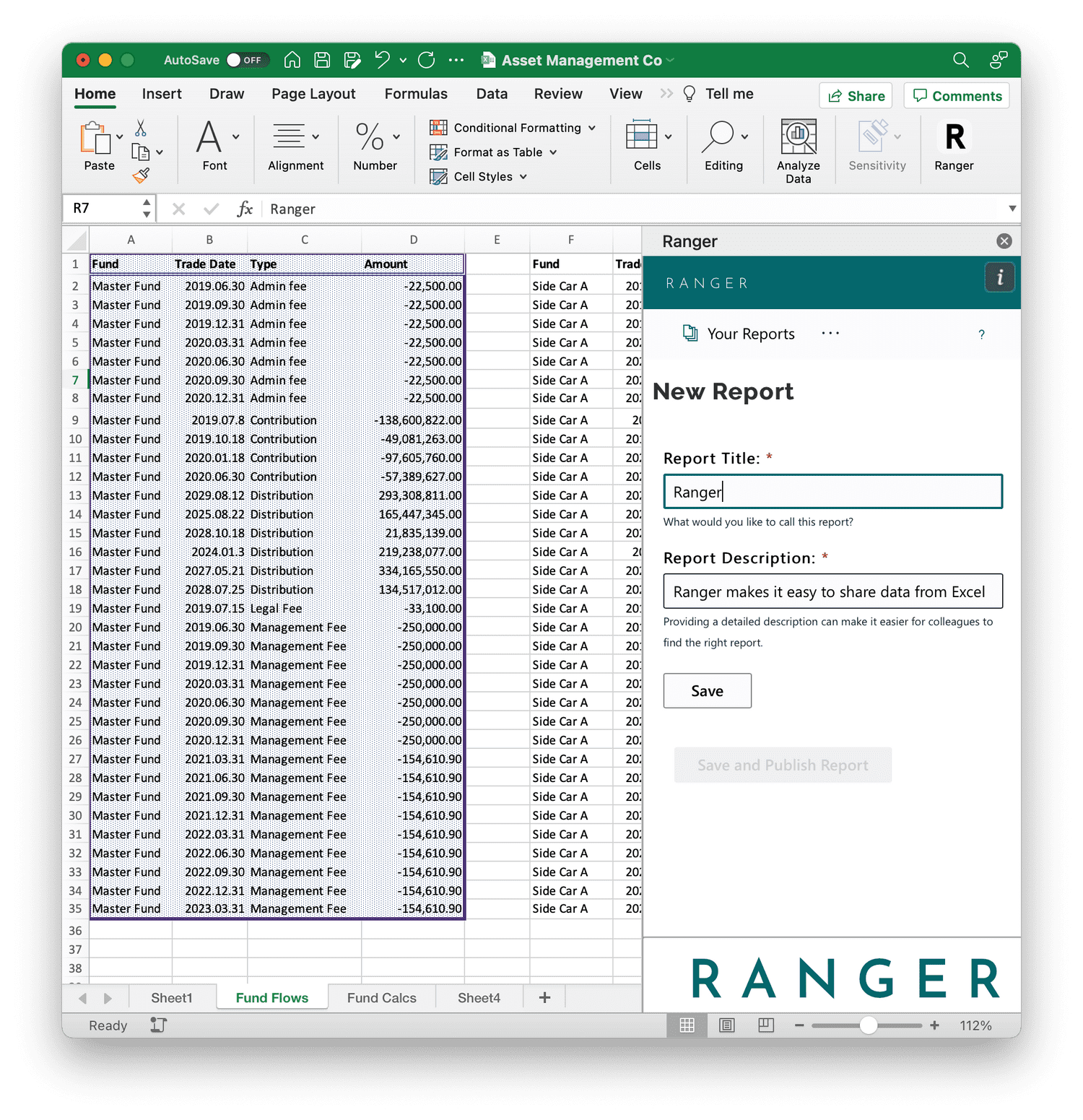
Task: Open Conditional Formatting
Action: 513,127
